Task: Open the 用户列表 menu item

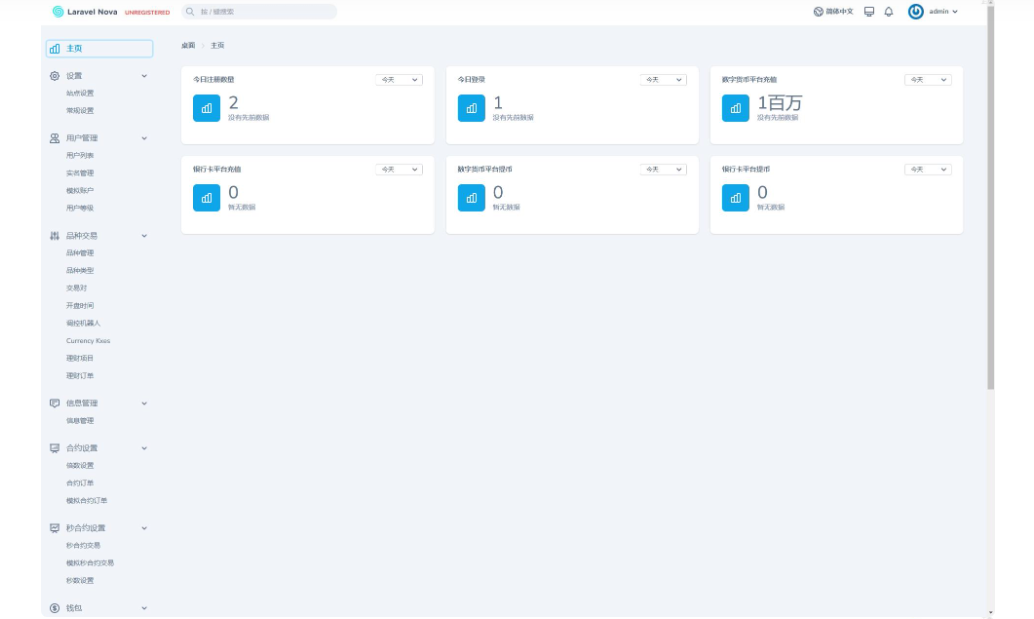Action: click(80, 156)
